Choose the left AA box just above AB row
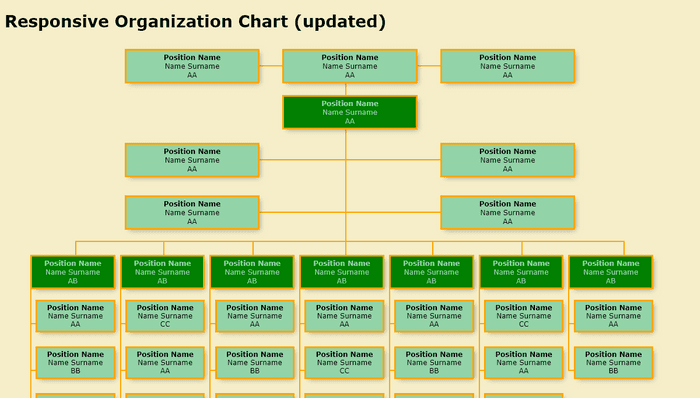Viewport: 700px width, 398px height. [x=192, y=212]
